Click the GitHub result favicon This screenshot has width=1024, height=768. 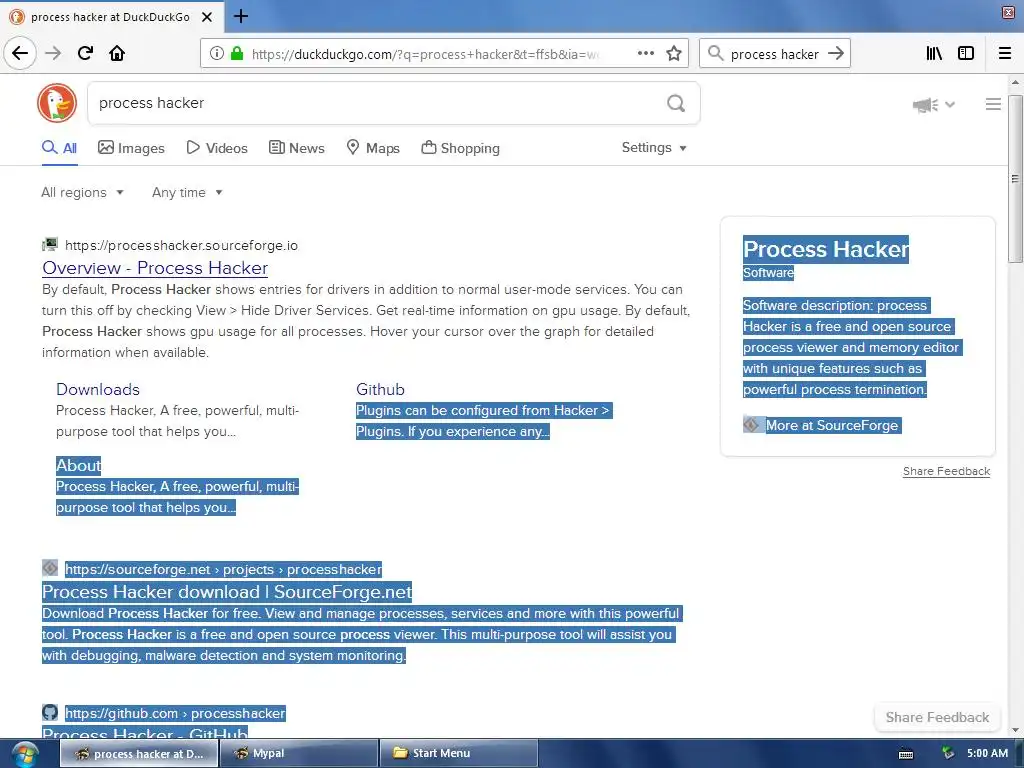pyautogui.click(x=50, y=712)
